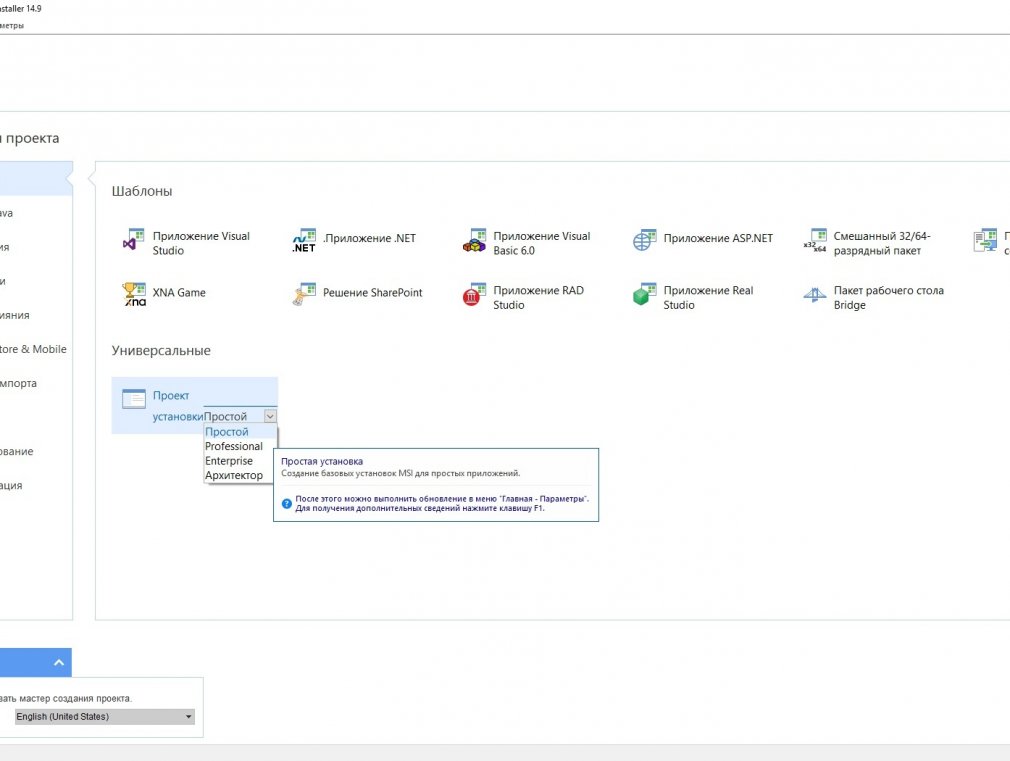Screen dimensions: 1010x761
Task: Click 'Пакет рабочего стола Bridge' label
Action: [889, 298]
